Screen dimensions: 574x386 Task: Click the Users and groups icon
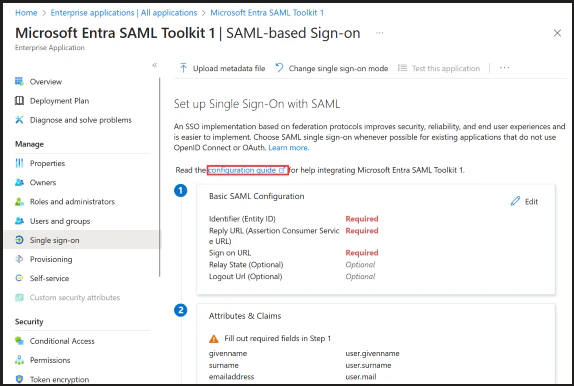[x=19, y=221]
